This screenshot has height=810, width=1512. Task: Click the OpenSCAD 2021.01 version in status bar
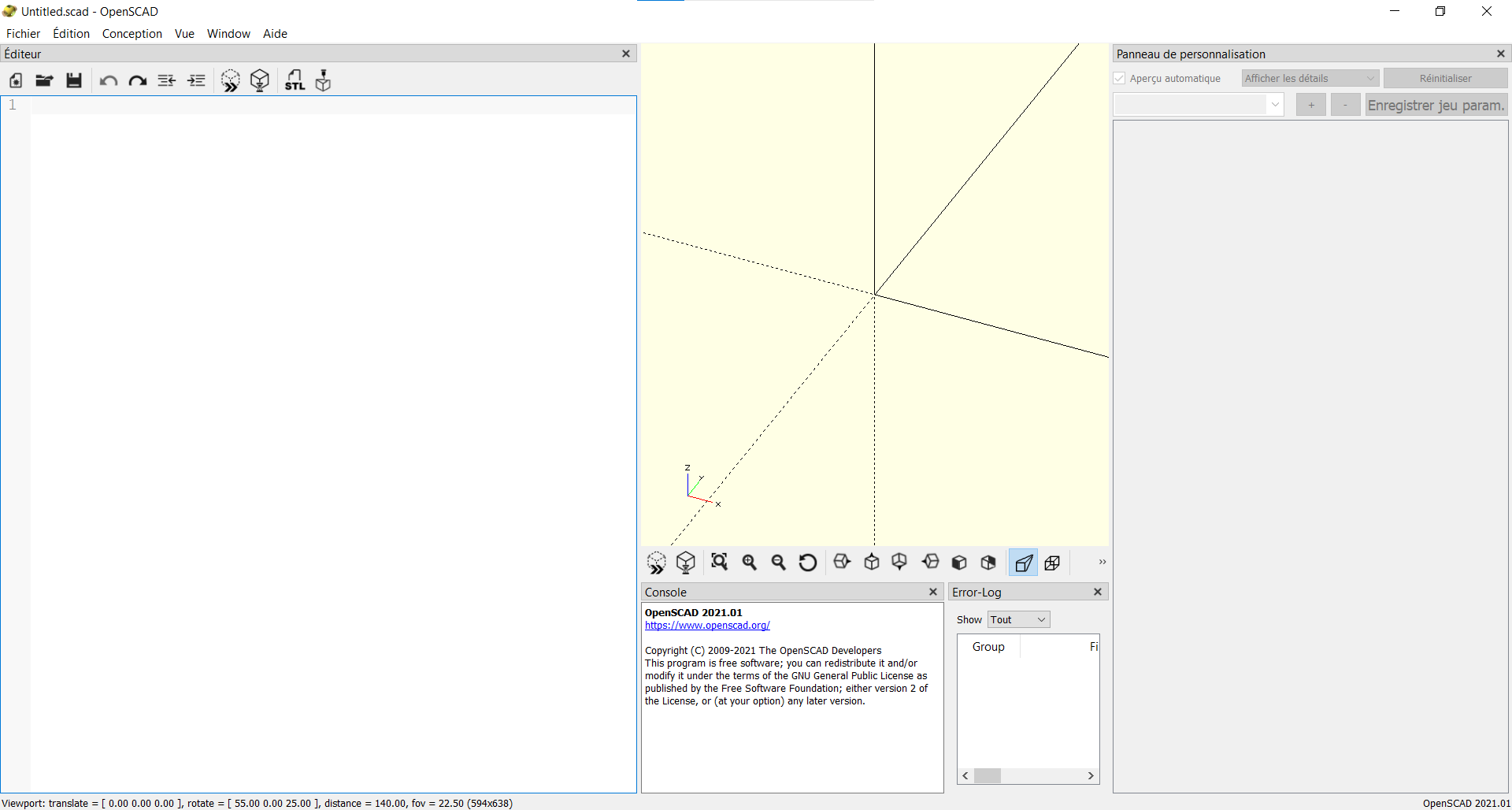(1466, 803)
